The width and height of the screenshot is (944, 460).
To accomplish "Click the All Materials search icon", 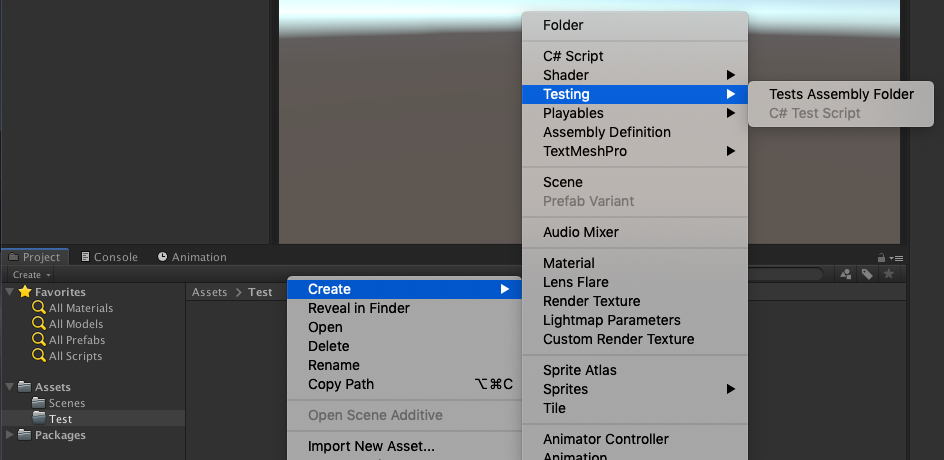I will [x=39, y=308].
